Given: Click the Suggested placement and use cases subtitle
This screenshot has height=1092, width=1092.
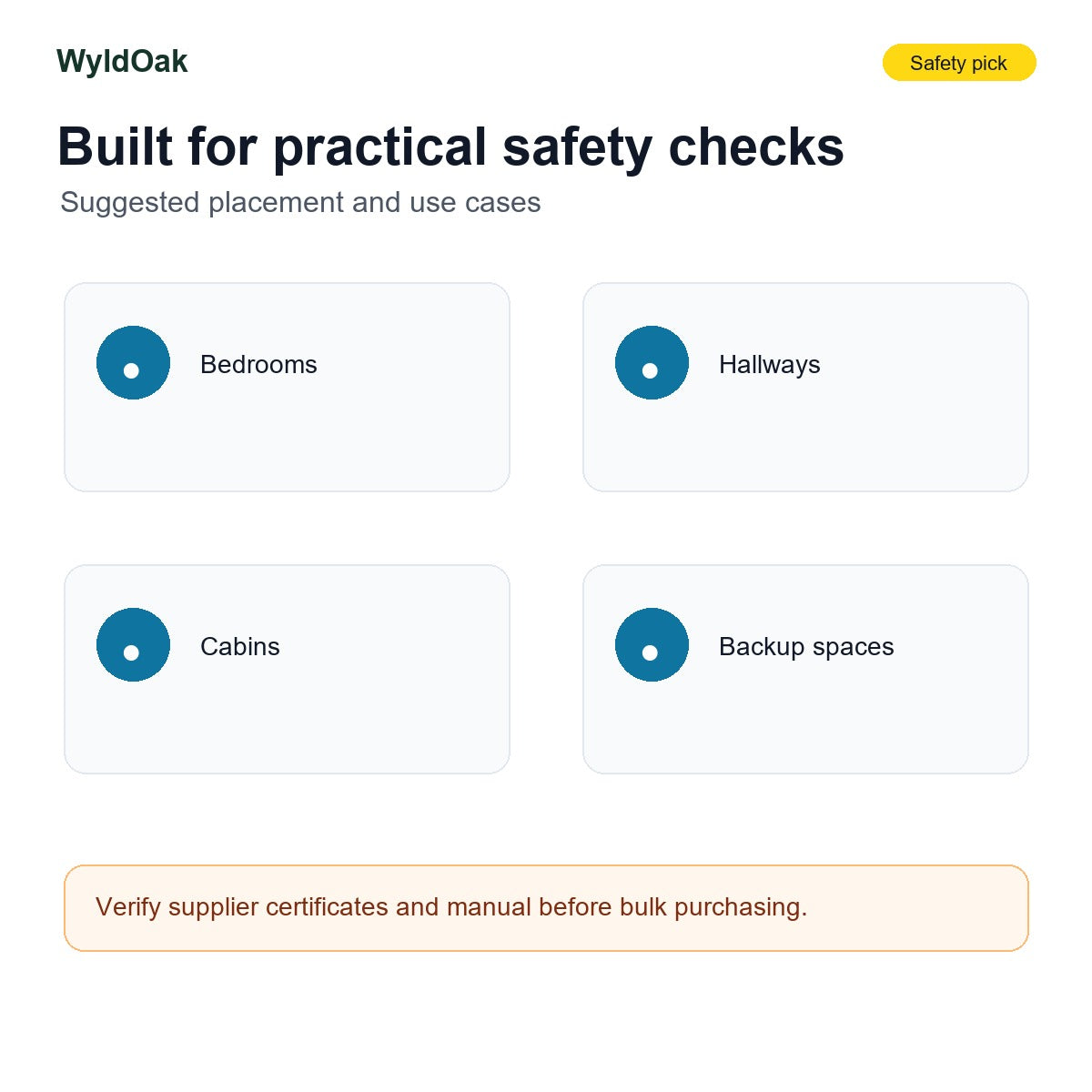Looking at the screenshot, I should point(300,202).
